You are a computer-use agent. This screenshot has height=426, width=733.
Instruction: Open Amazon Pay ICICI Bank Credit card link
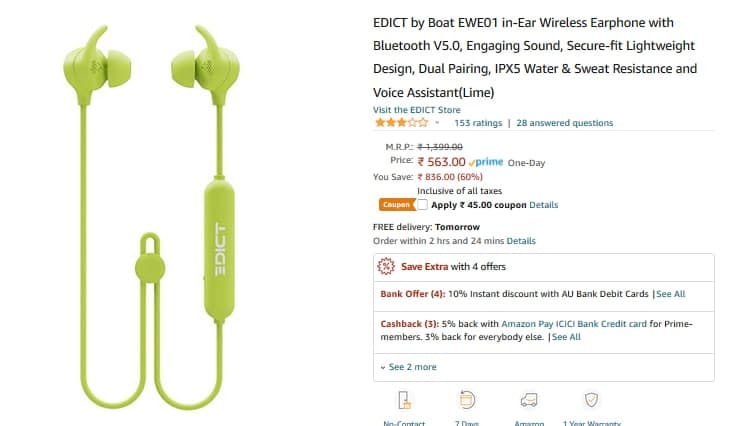tap(574, 324)
